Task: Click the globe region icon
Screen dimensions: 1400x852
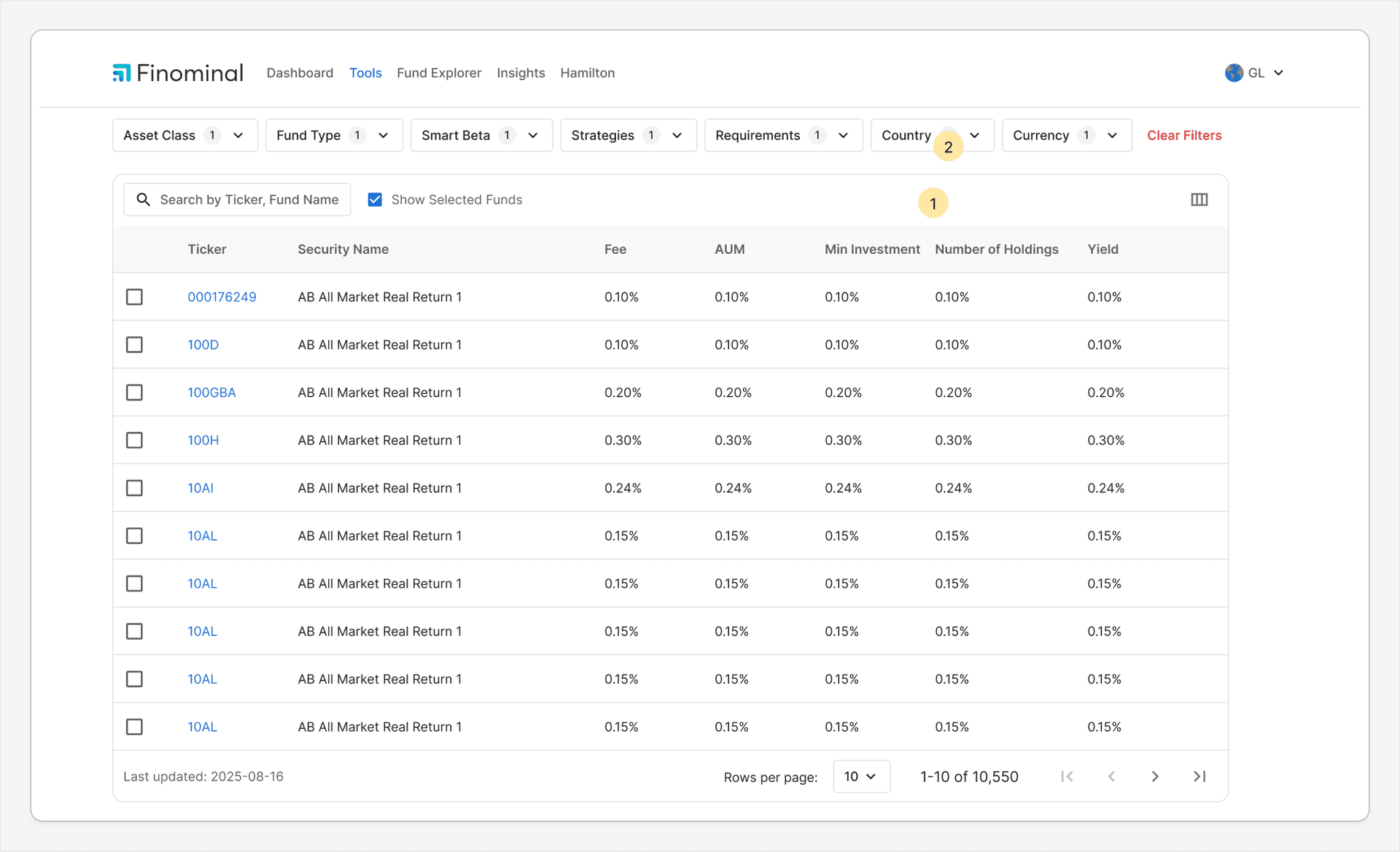Action: click(1234, 73)
